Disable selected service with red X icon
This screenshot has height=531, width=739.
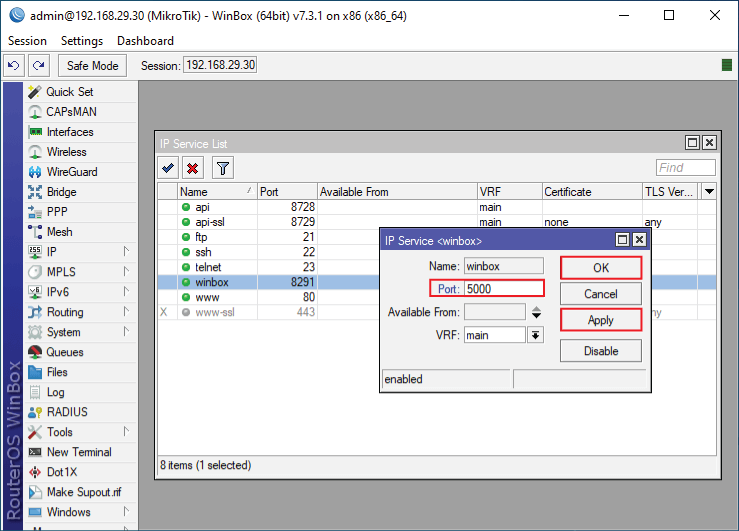193,168
